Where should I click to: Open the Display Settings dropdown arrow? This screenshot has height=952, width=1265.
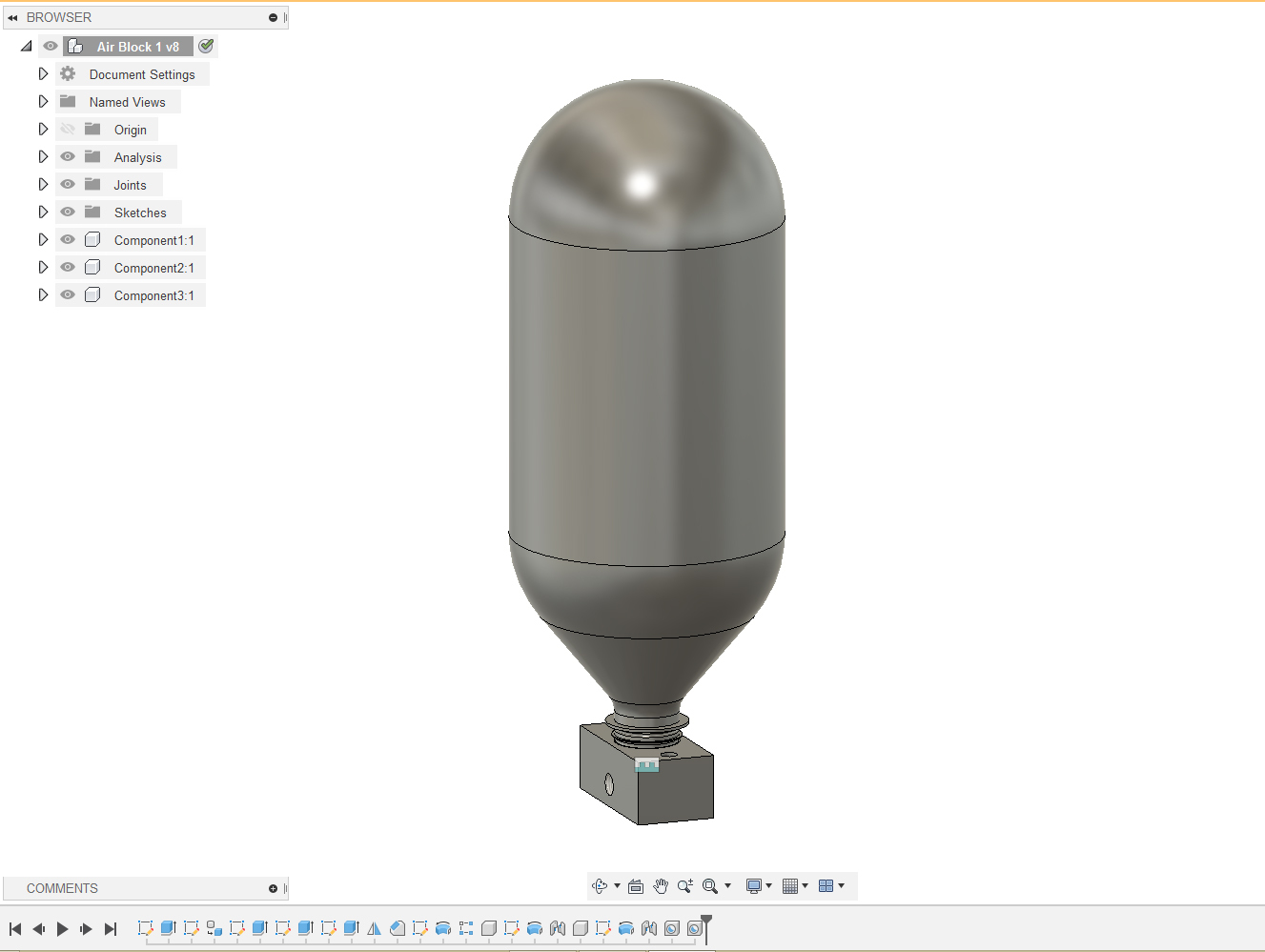pyautogui.click(x=768, y=886)
